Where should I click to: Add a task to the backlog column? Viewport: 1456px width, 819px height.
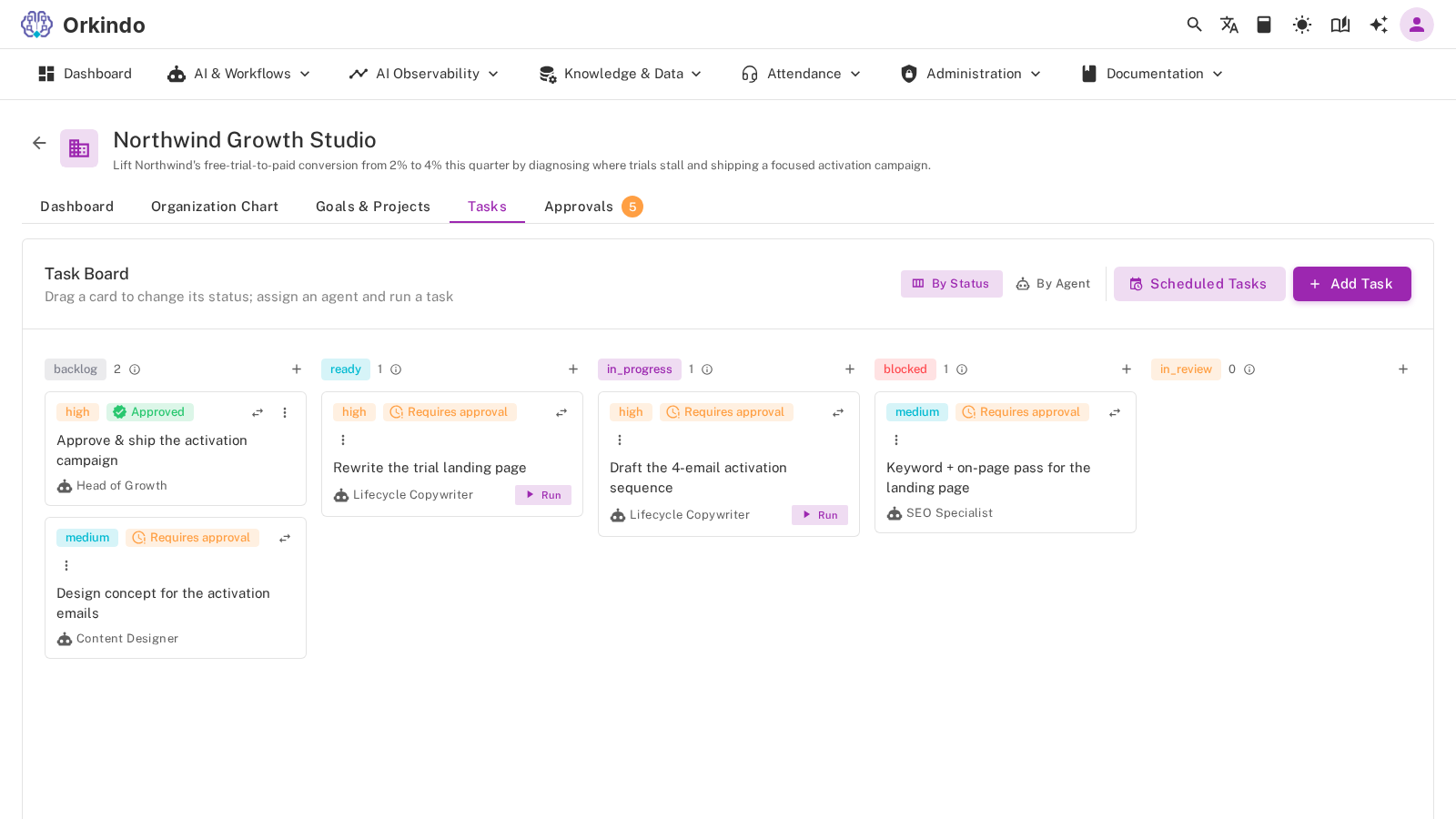(297, 369)
